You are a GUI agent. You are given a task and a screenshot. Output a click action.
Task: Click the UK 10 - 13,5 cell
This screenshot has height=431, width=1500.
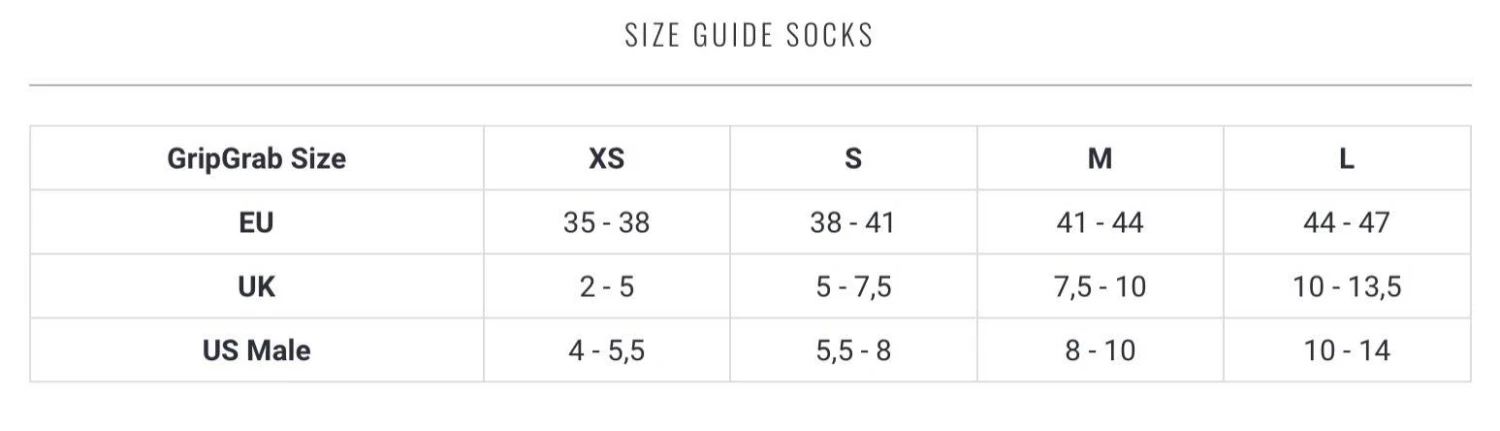tap(1346, 287)
